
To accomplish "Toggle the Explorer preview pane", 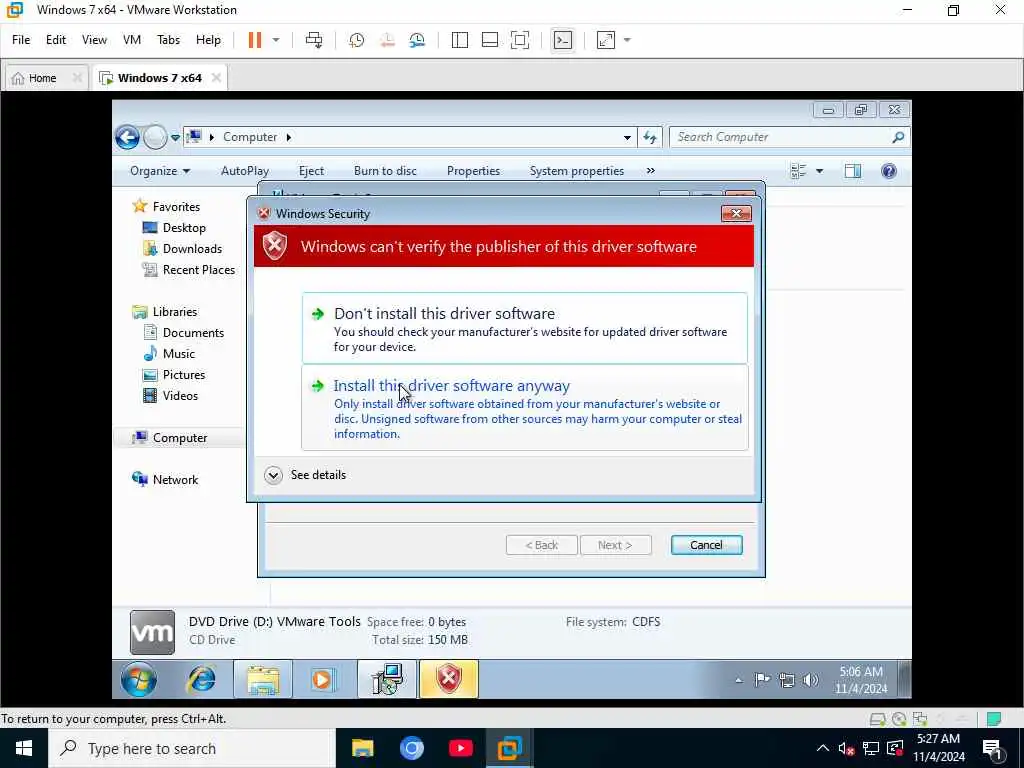I will (853, 171).
